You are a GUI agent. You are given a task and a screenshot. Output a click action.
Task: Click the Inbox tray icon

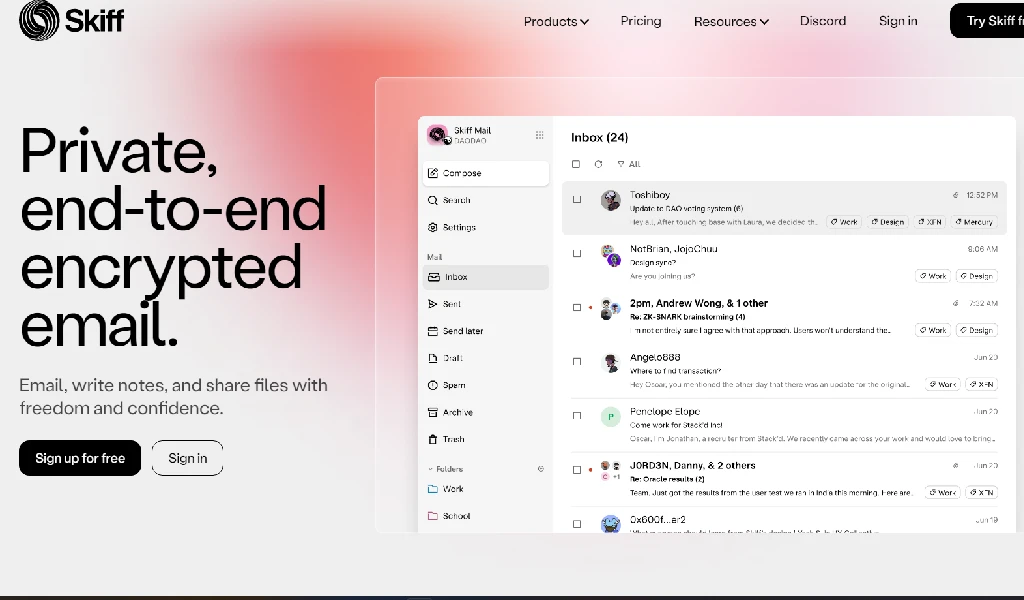[x=434, y=277]
